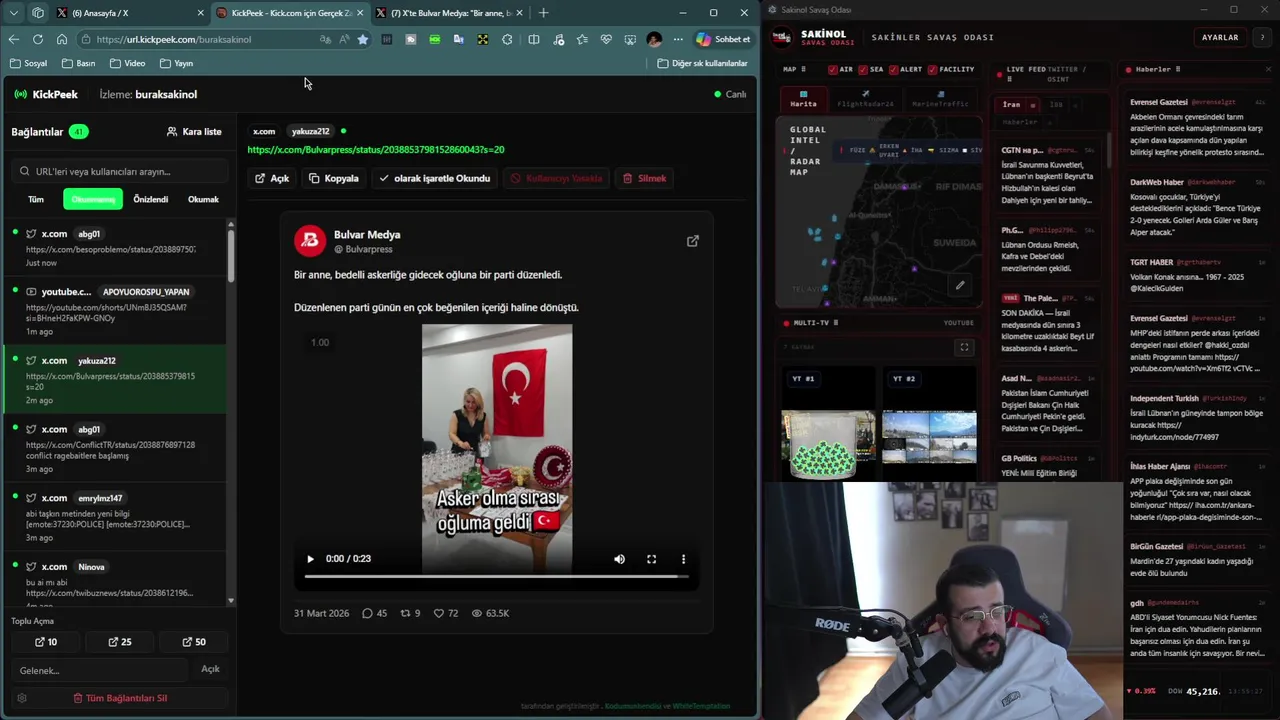Open the video more-options dots
1280x720 pixels.
pyautogui.click(x=683, y=559)
